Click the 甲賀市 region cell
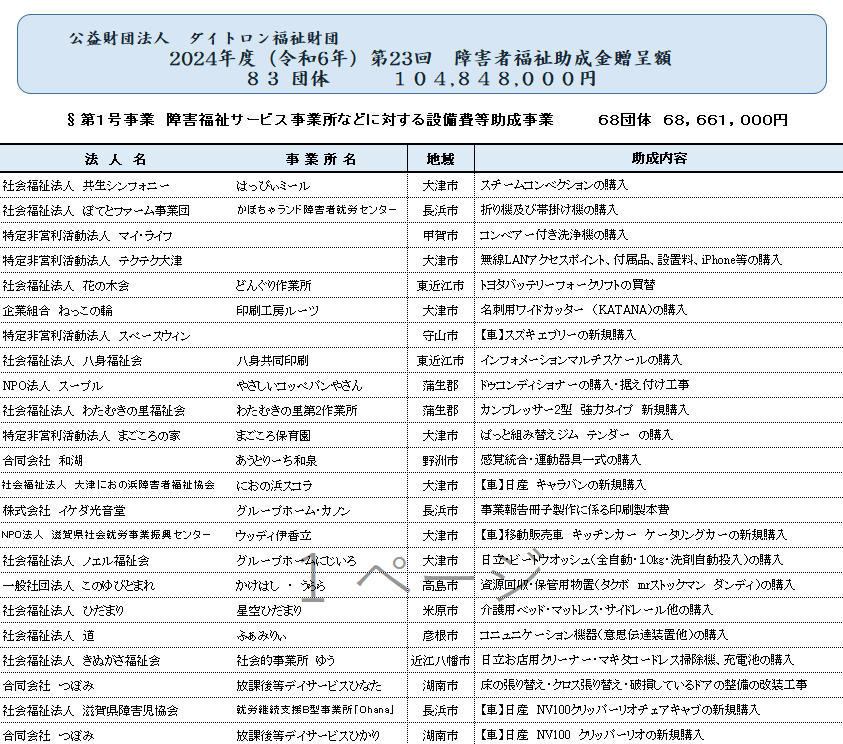The image size is (843, 744). [440, 235]
